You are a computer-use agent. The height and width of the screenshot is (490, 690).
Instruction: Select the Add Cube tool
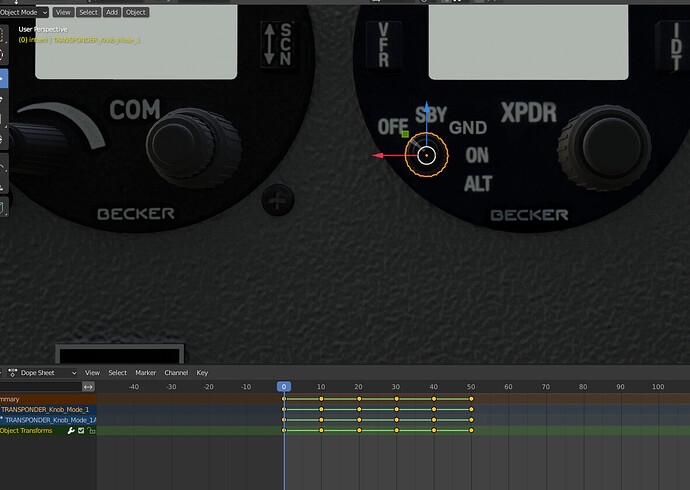(3, 207)
